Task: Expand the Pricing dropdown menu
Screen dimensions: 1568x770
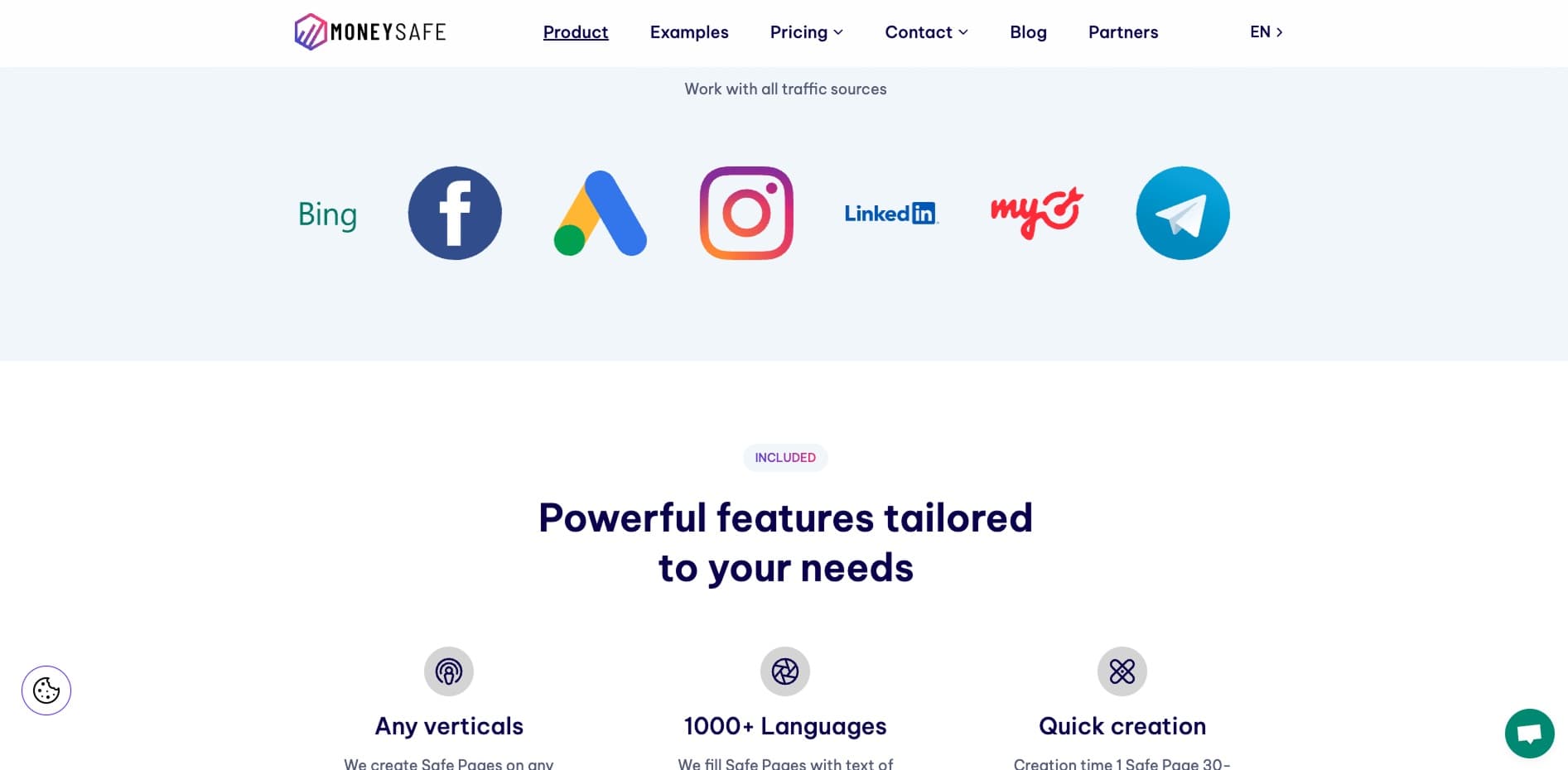Action: (807, 32)
